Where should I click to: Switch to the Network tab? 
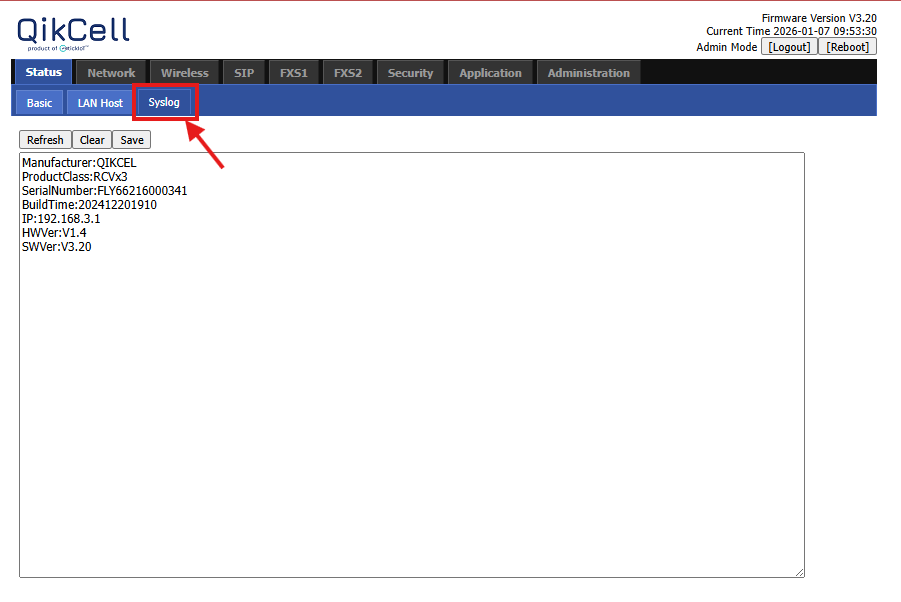click(x=111, y=73)
